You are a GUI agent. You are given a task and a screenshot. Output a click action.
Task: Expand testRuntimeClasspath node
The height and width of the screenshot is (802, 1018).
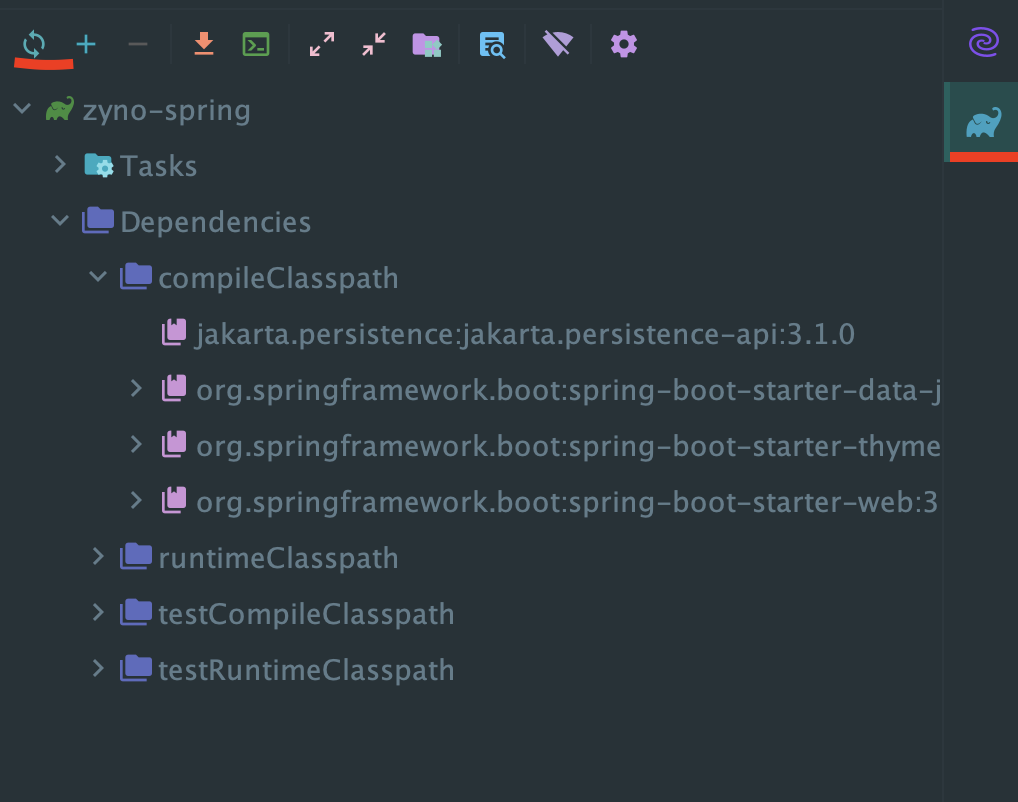[98, 668]
